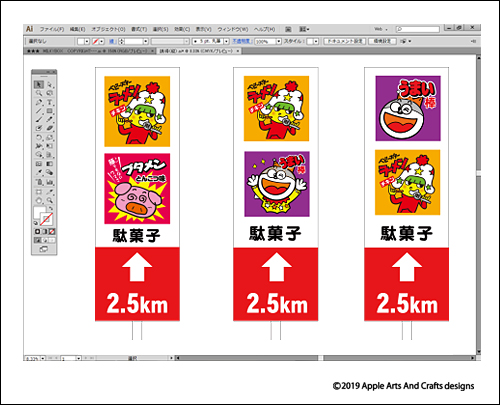Swap fill and stroke colors
500x405 pixels.
tap(51, 209)
